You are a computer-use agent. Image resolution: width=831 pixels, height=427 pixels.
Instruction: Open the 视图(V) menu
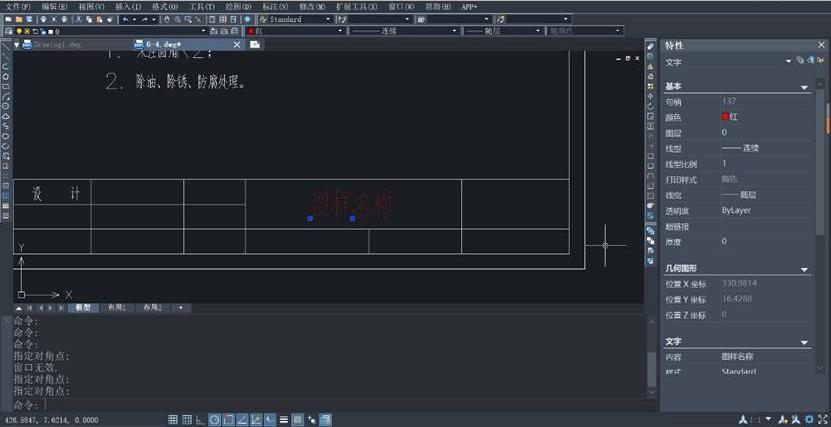tap(92, 7)
